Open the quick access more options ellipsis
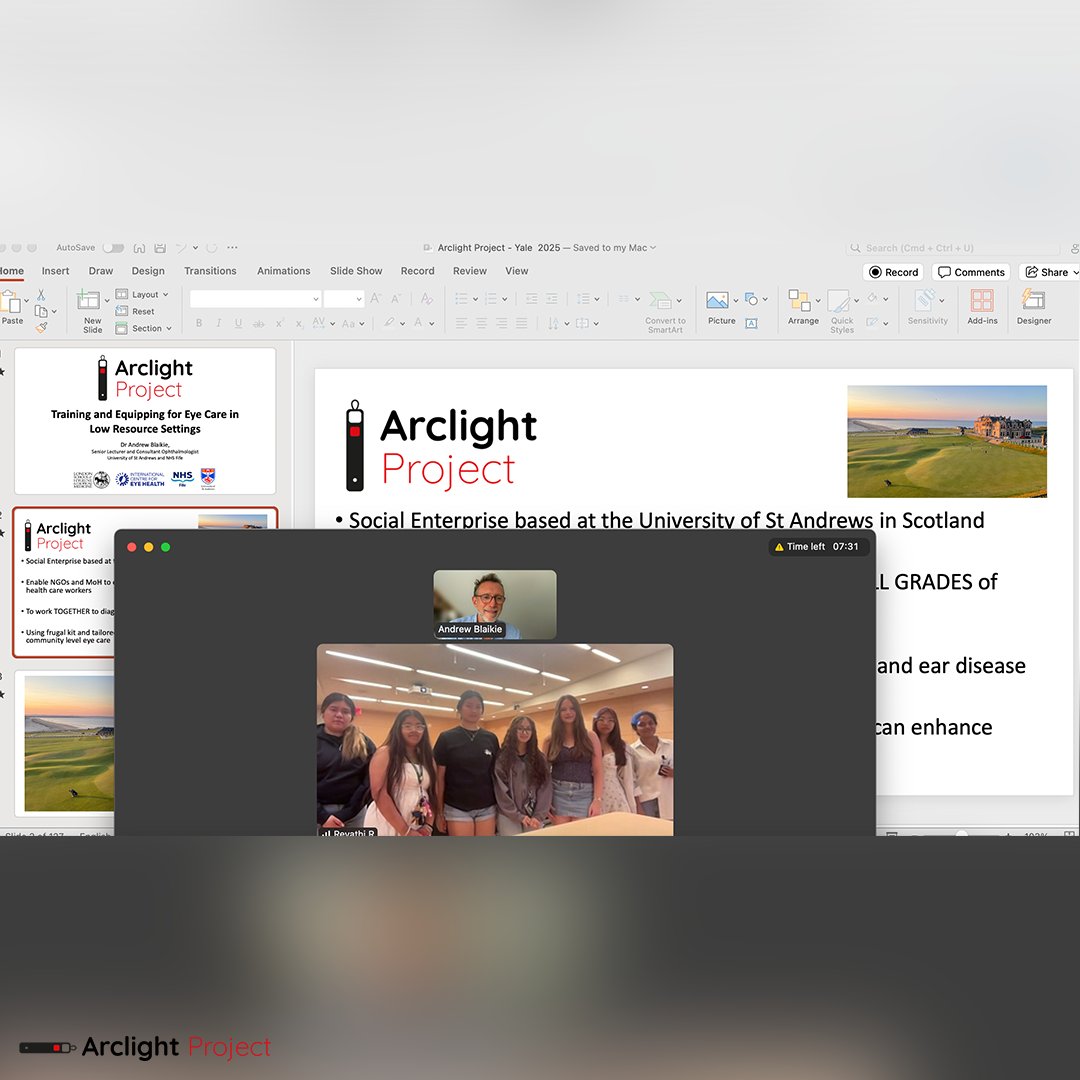This screenshot has width=1080, height=1080. 232,247
